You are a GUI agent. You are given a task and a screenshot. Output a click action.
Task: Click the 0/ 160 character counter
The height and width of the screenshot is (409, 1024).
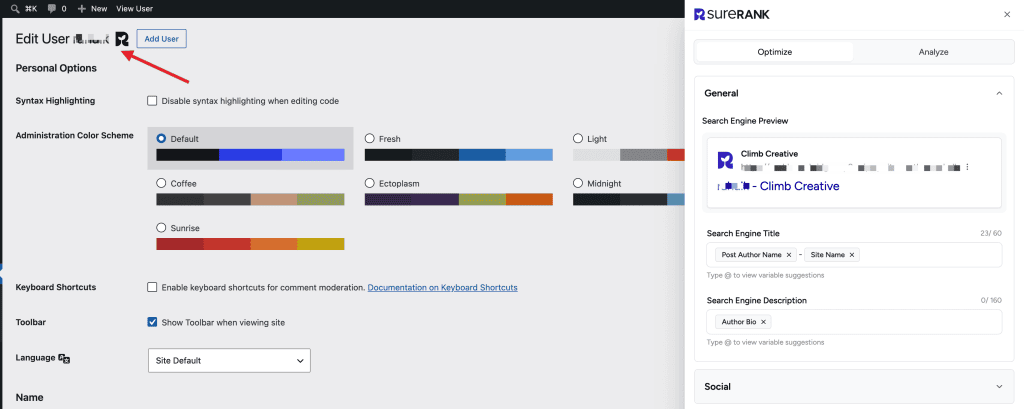pyautogui.click(x=991, y=301)
